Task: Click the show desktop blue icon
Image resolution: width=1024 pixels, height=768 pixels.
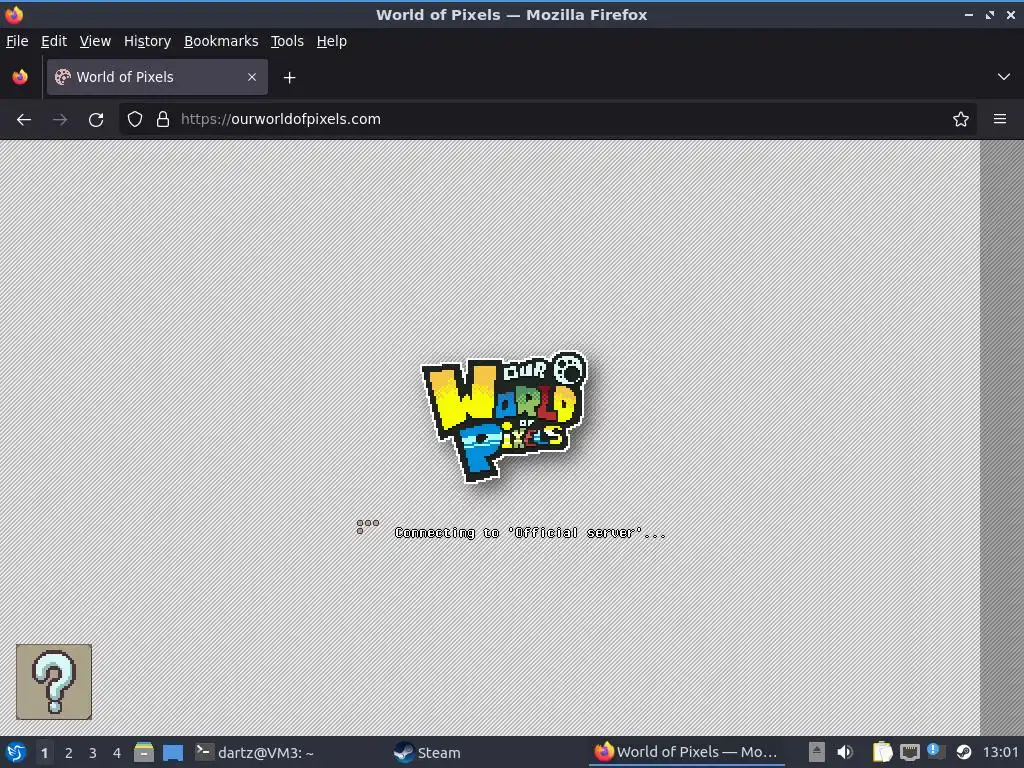Action: tap(173, 752)
